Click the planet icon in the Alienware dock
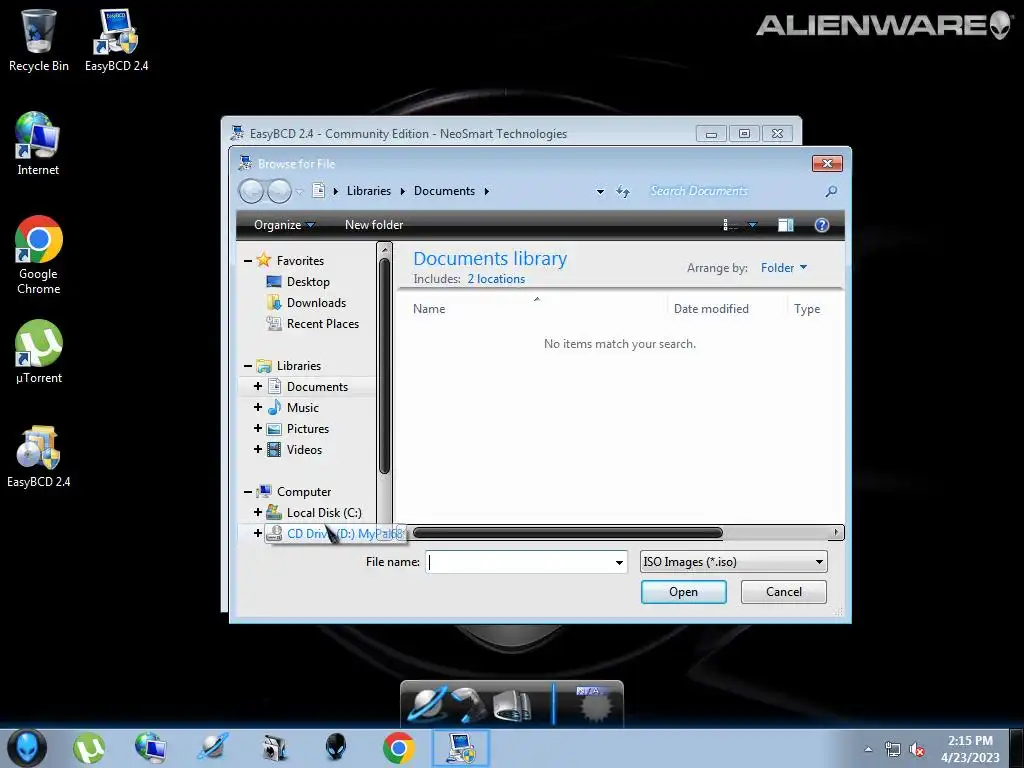This screenshot has width=1024, height=768. 427,705
